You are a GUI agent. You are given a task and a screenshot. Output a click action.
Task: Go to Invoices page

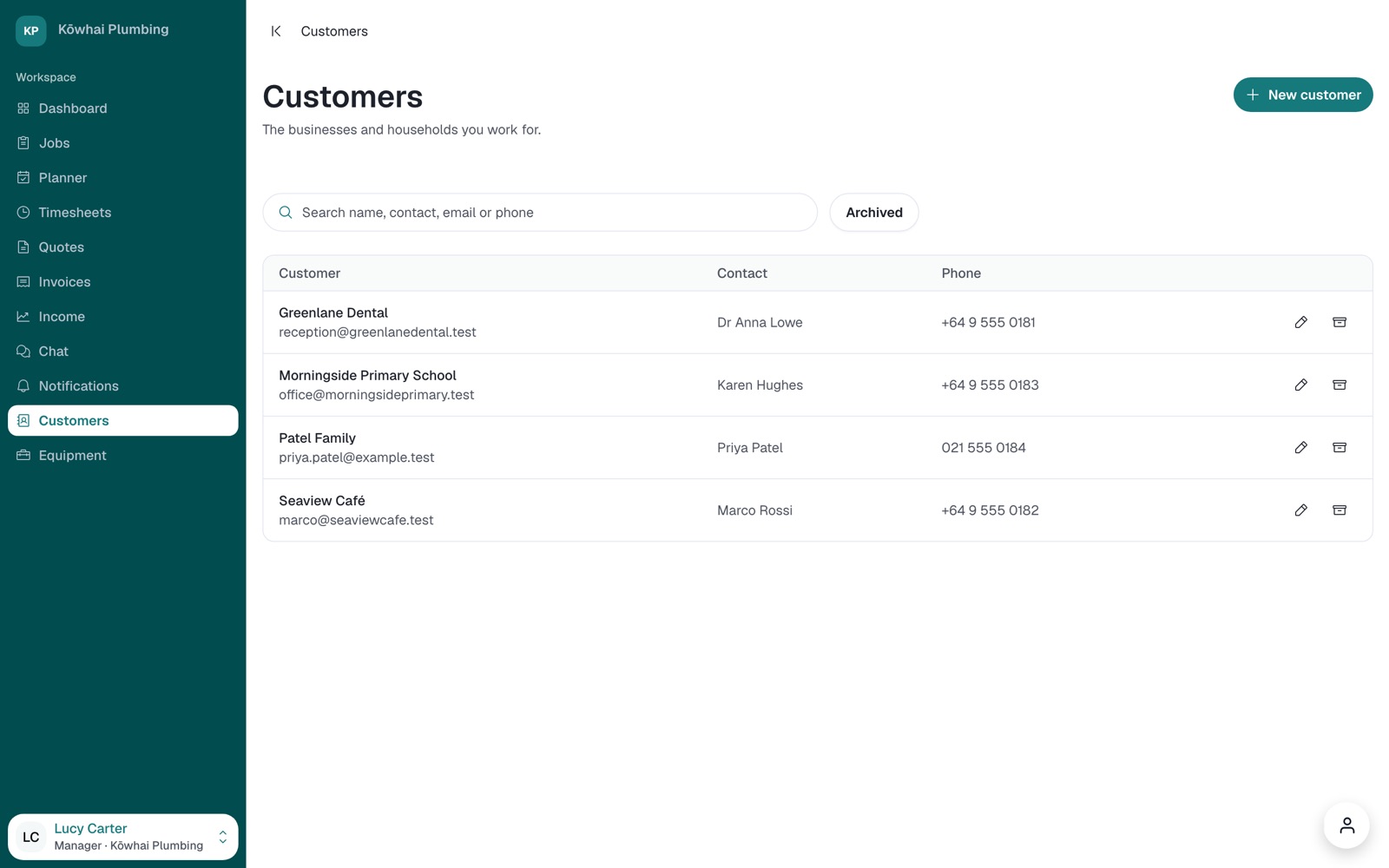pyautogui.click(x=123, y=282)
